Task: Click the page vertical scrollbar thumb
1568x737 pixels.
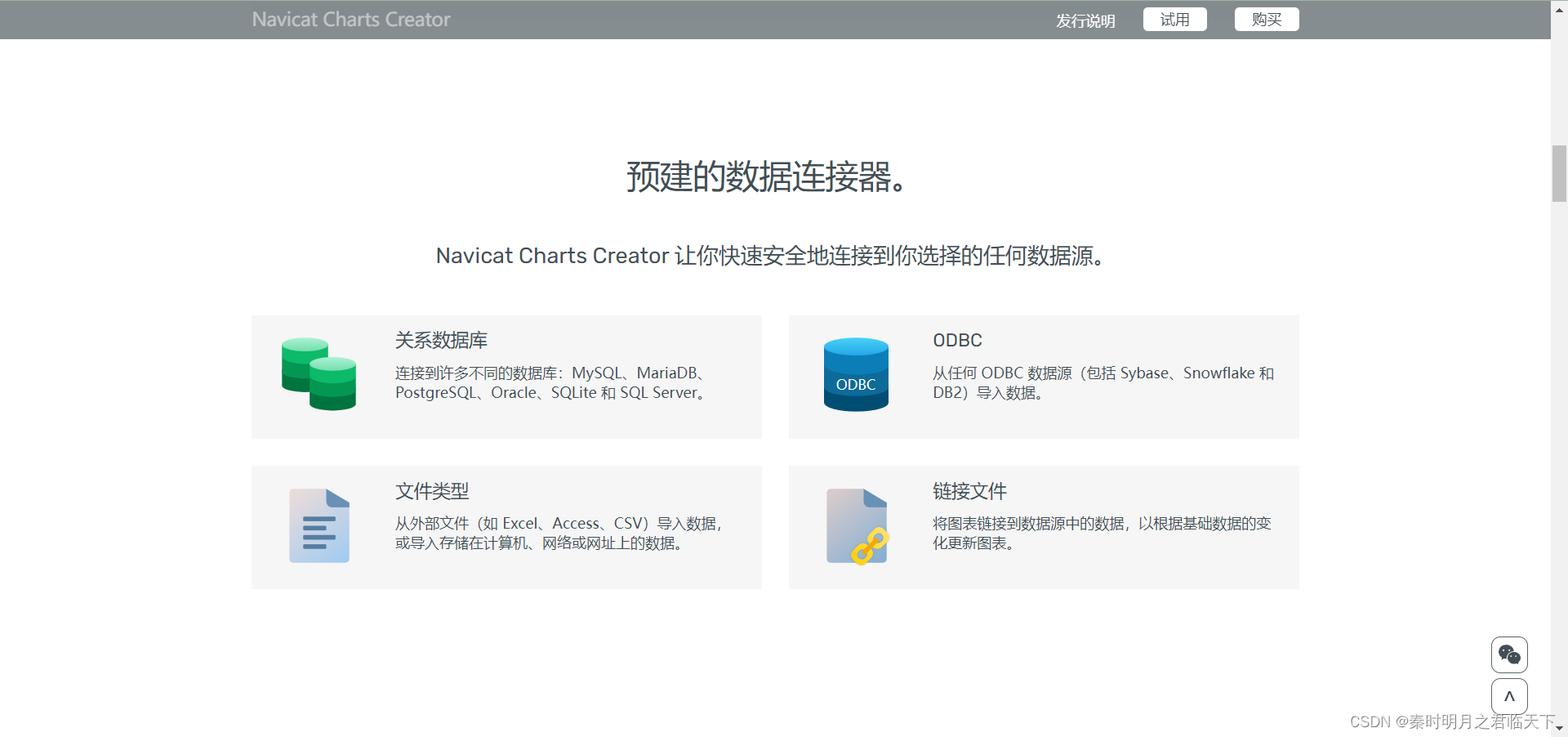Action: (x=1559, y=173)
